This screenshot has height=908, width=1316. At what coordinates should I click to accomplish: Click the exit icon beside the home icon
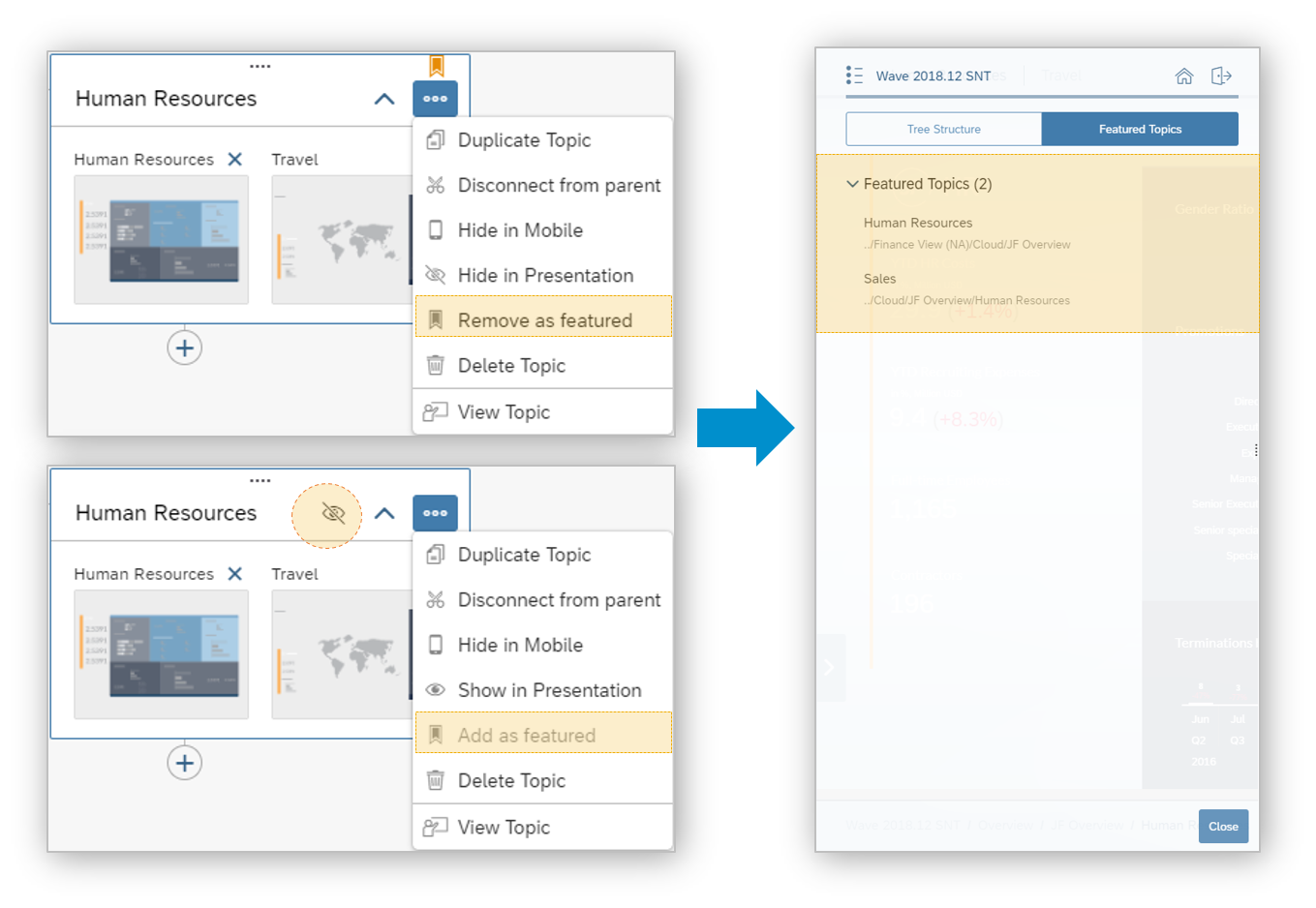click(x=1221, y=76)
